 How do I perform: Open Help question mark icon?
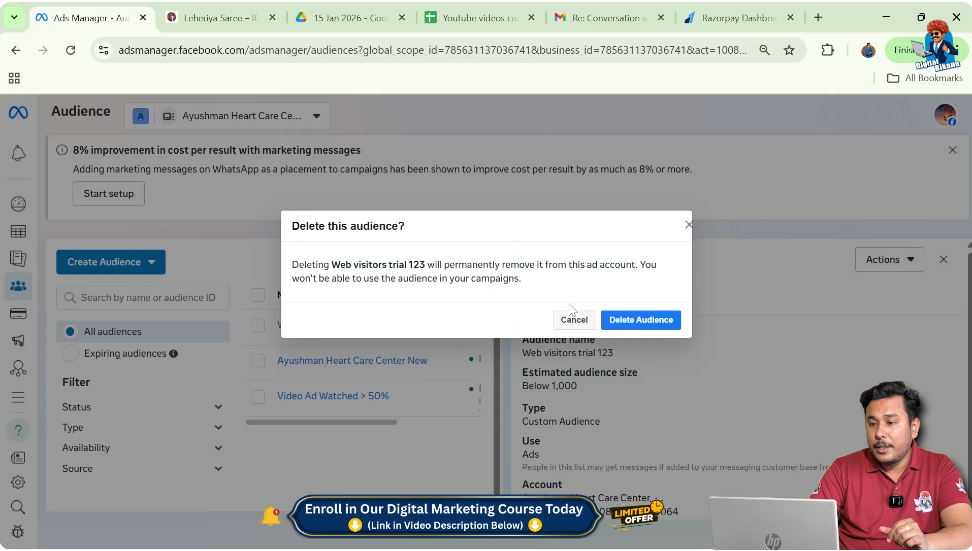pyautogui.click(x=19, y=430)
